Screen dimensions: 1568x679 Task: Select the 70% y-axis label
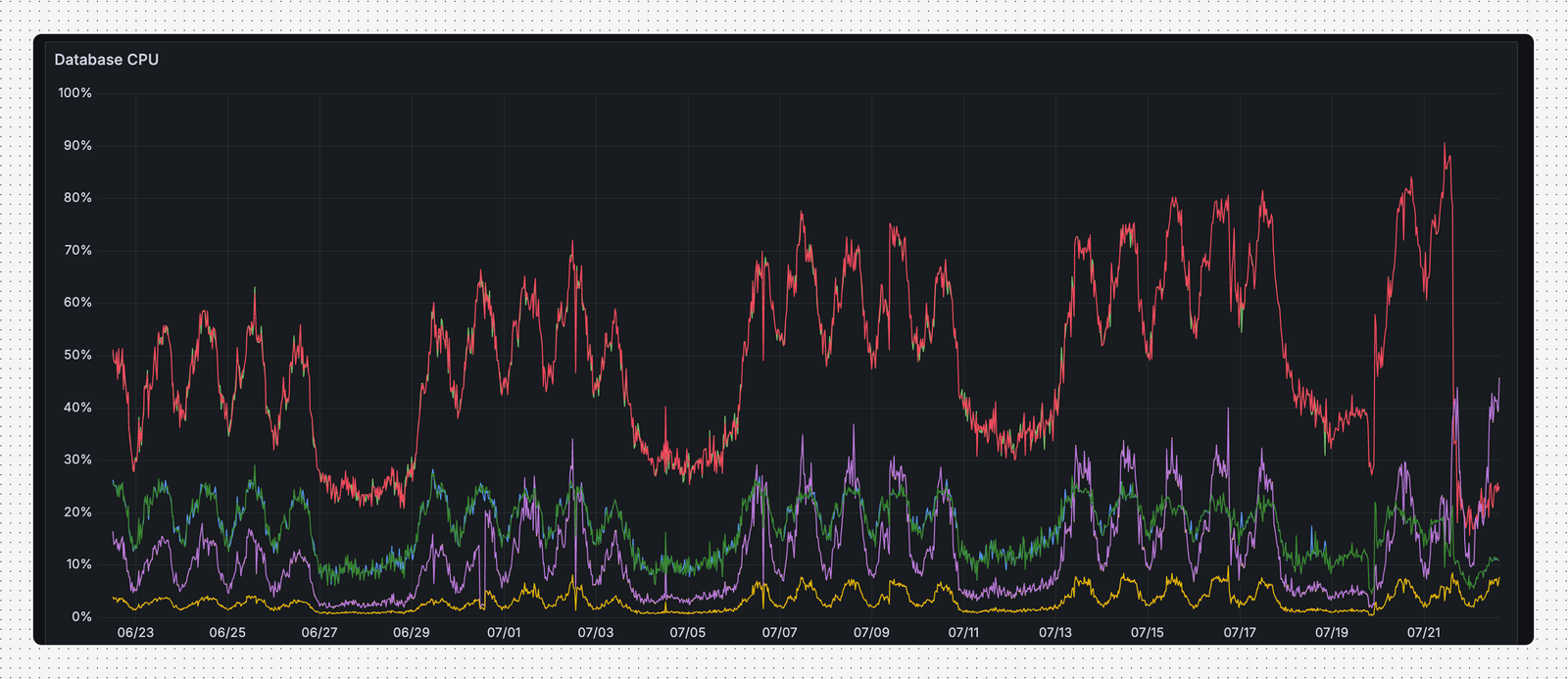click(77, 250)
